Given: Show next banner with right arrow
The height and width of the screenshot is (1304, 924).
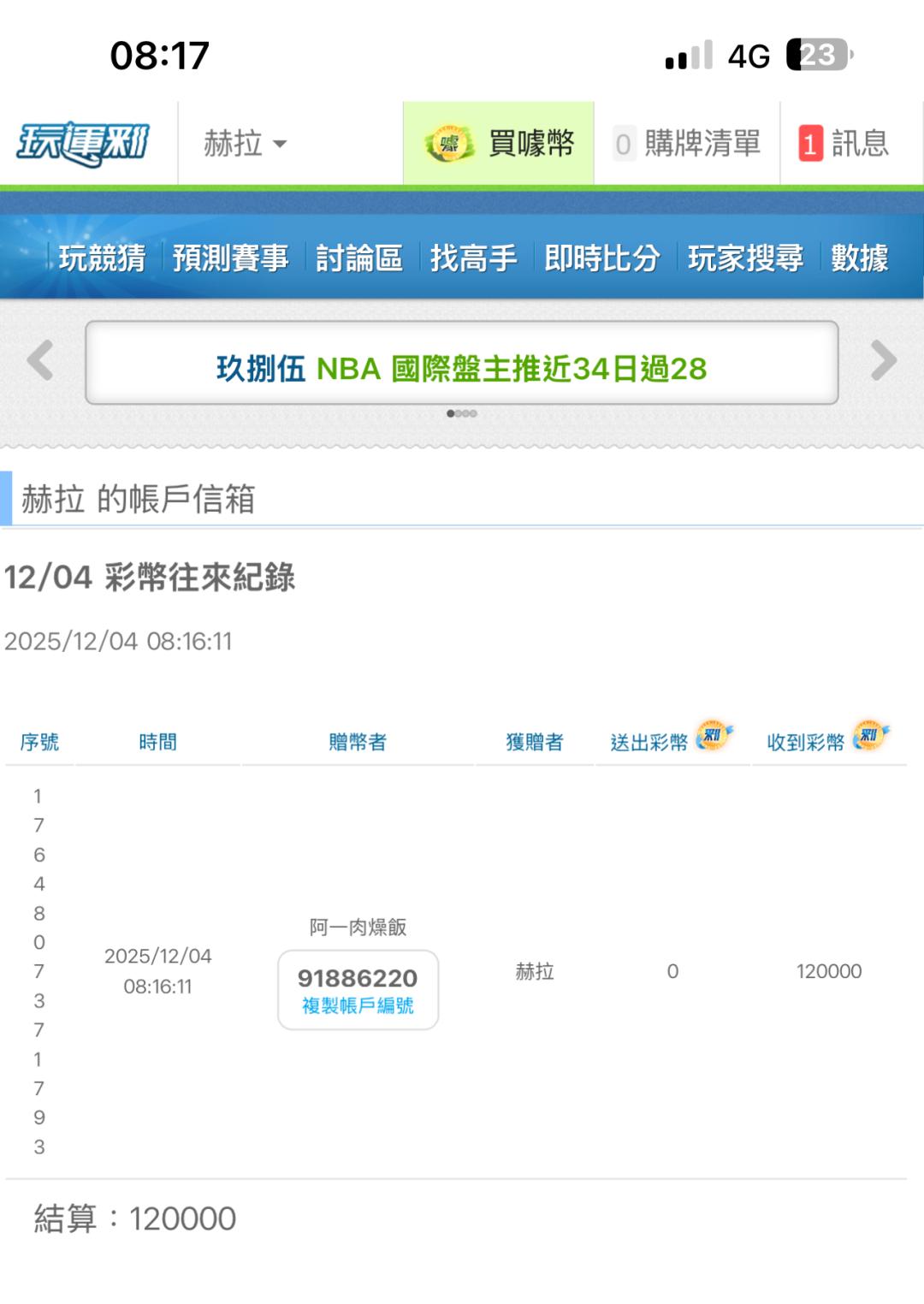Looking at the screenshot, I should pos(883,360).
